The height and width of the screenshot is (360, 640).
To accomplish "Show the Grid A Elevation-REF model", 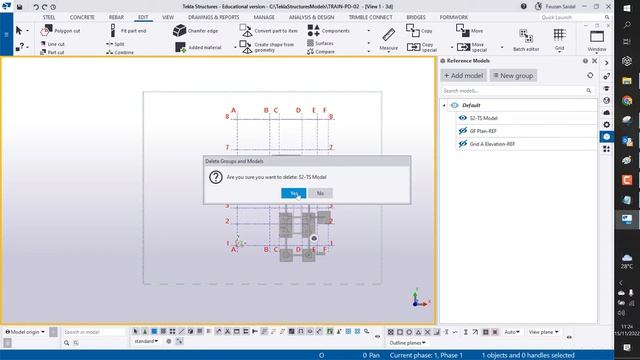I will (462, 144).
